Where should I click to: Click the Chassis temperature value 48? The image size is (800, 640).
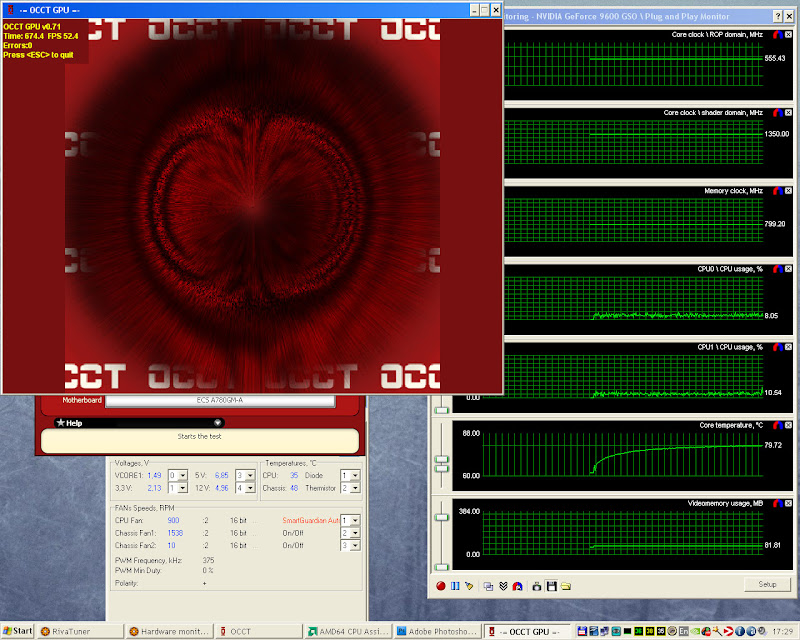click(x=294, y=488)
